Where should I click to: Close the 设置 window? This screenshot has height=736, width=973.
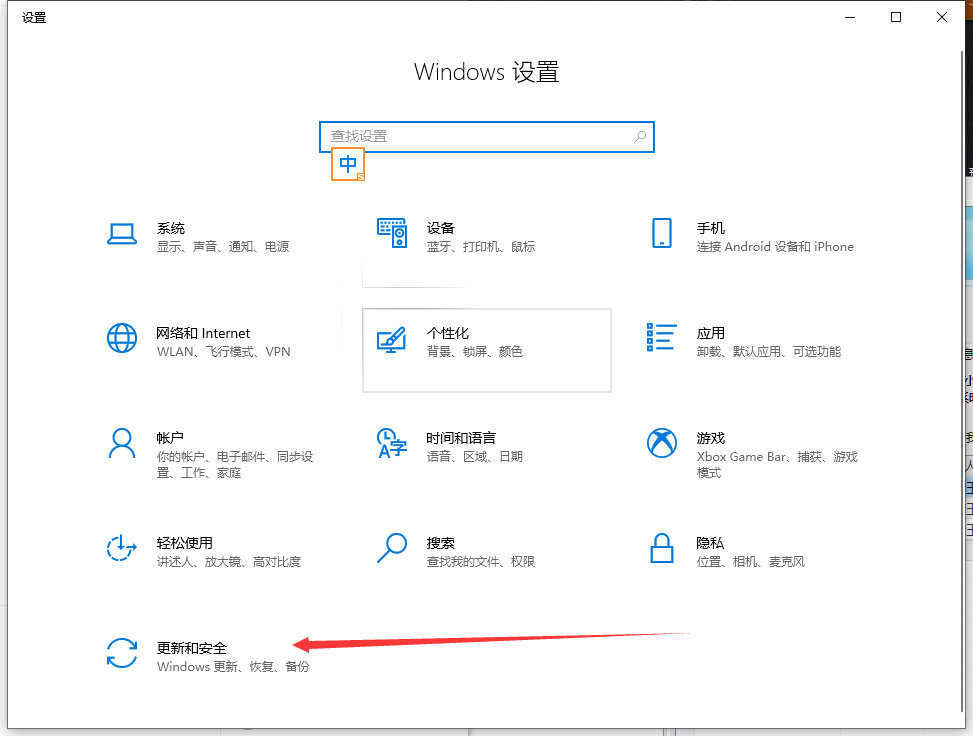point(942,17)
